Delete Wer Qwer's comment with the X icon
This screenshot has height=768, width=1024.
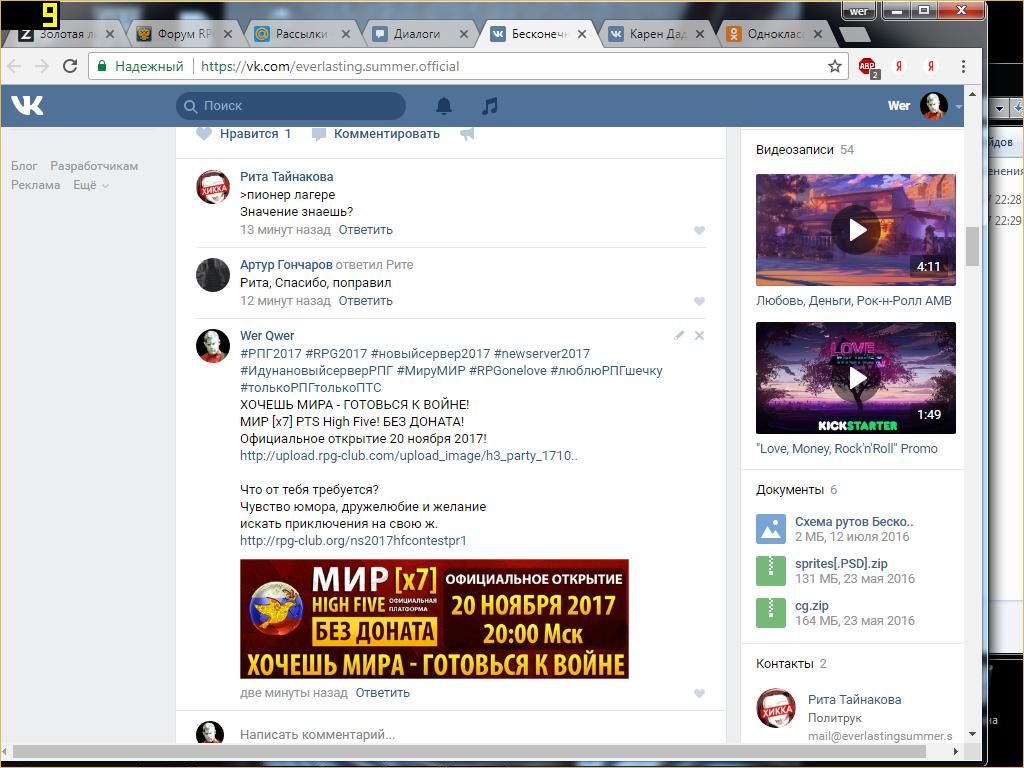(x=699, y=336)
